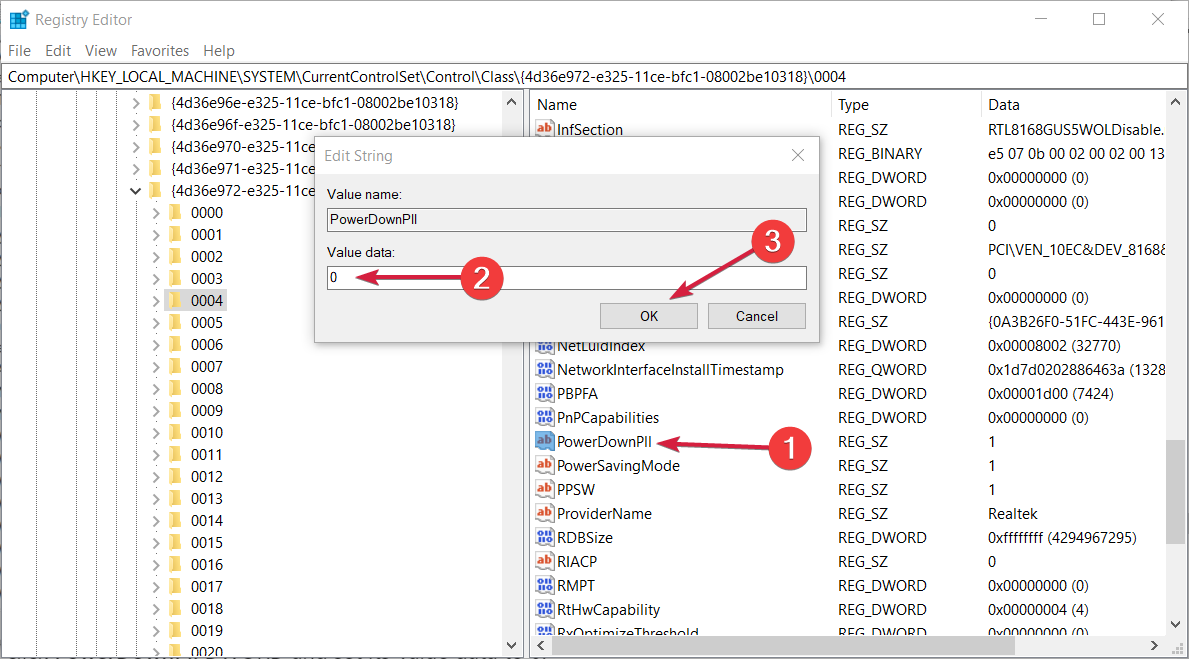Click the InfSection string value icon
Screen dimensions: 1189x659
pos(545,129)
